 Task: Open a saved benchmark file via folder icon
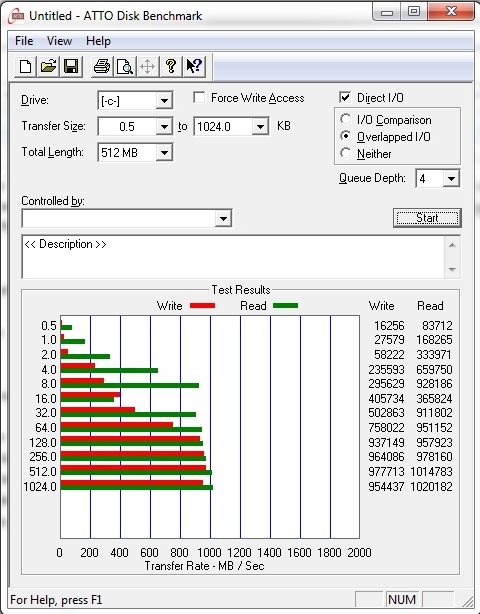48,66
